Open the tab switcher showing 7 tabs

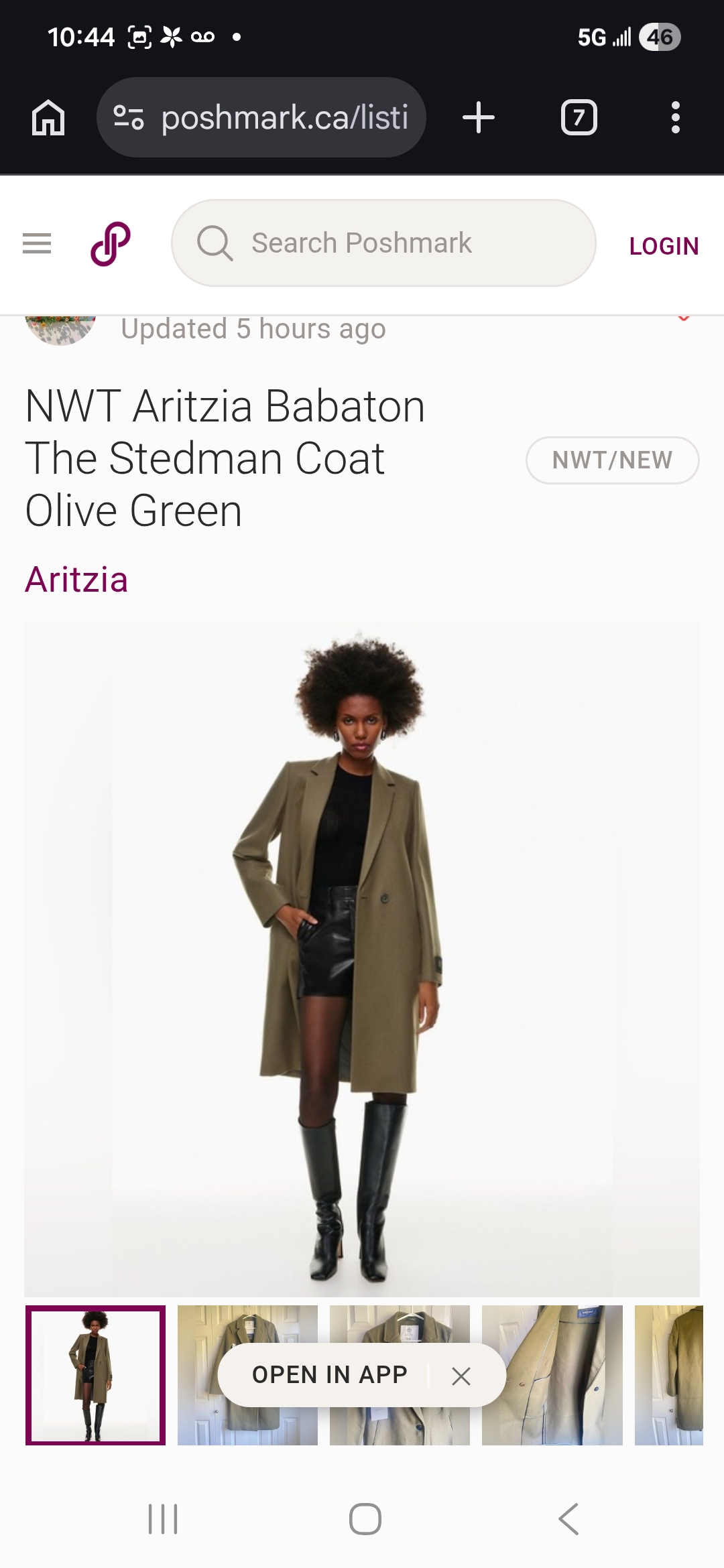point(579,117)
